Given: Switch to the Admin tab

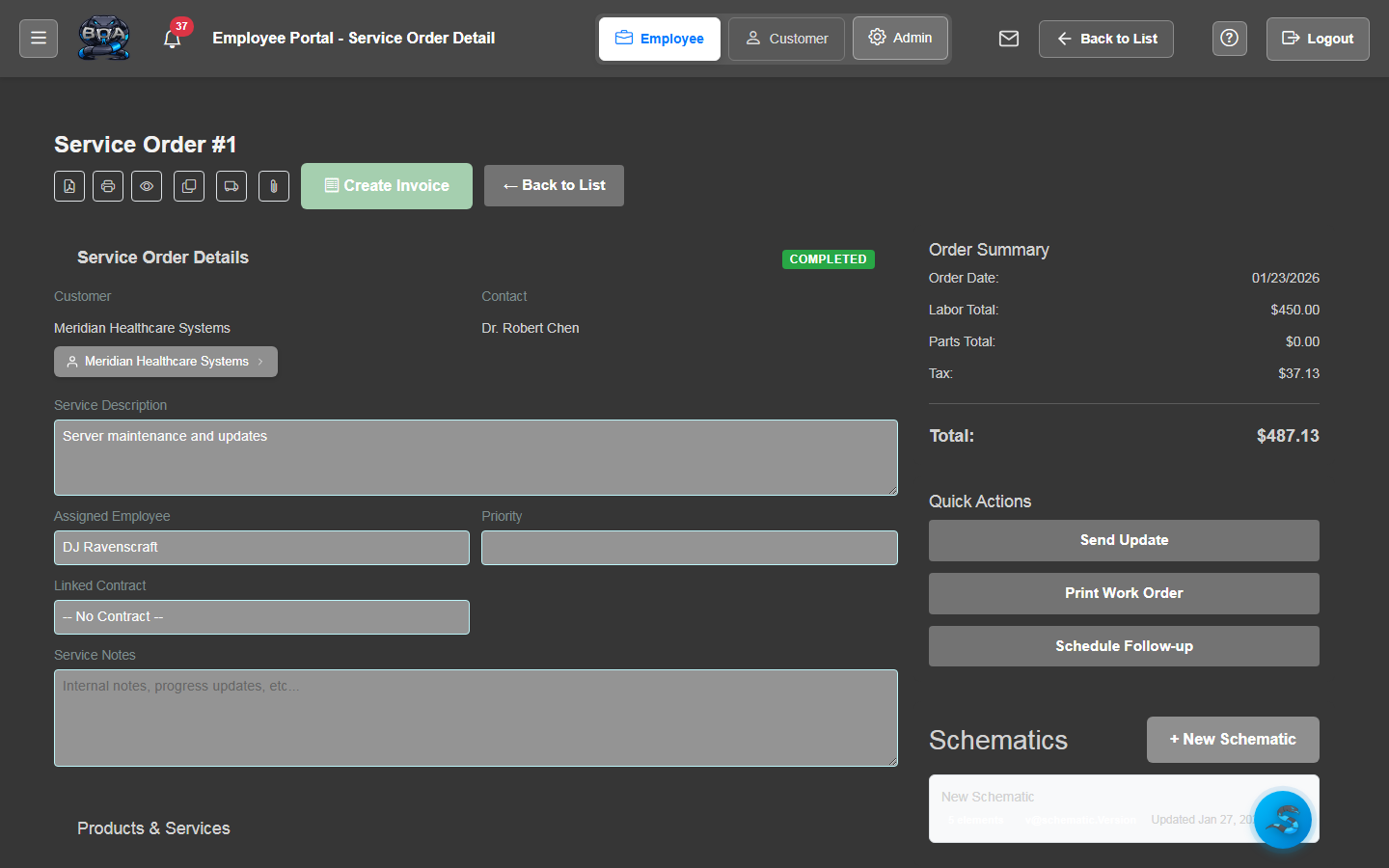Looking at the screenshot, I should tap(900, 39).
